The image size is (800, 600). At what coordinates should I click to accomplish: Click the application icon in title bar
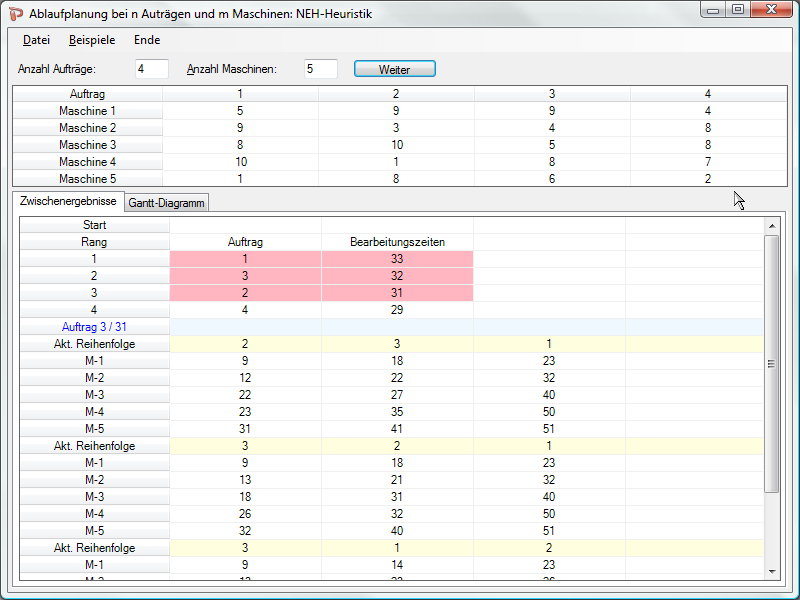[x=16, y=12]
